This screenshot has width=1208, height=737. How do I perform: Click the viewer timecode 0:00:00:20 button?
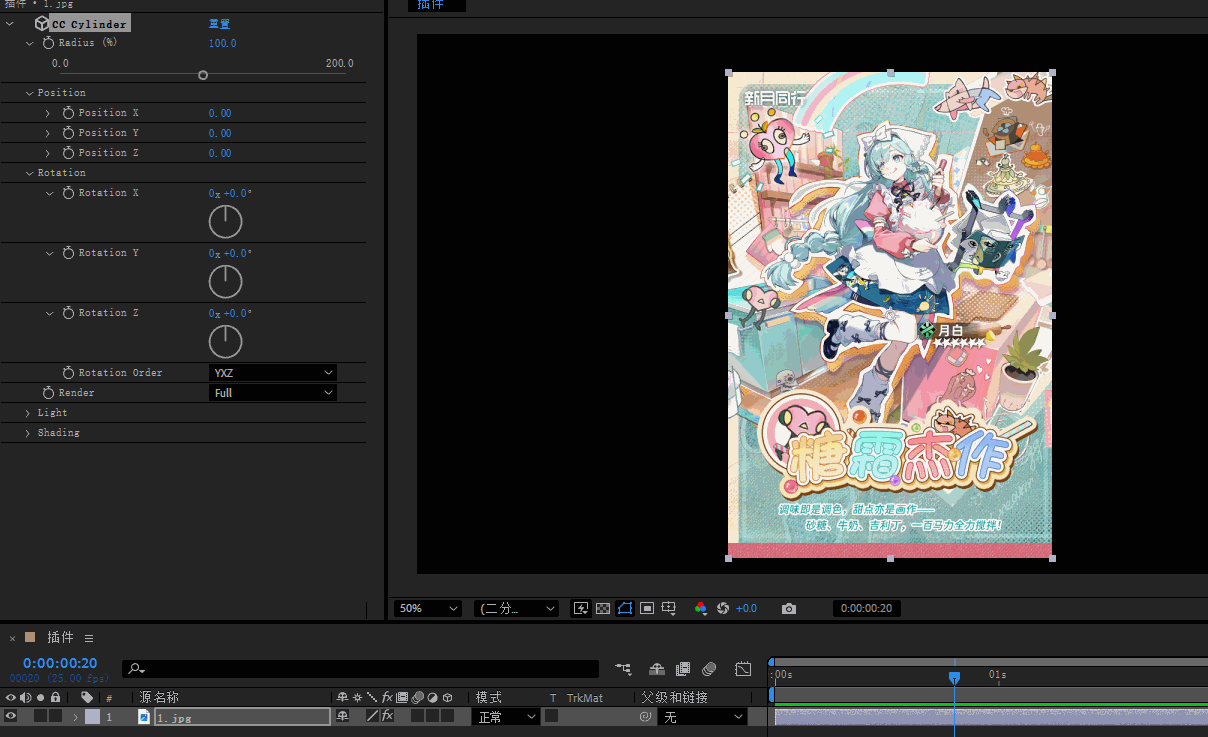[x=866, y=608]
